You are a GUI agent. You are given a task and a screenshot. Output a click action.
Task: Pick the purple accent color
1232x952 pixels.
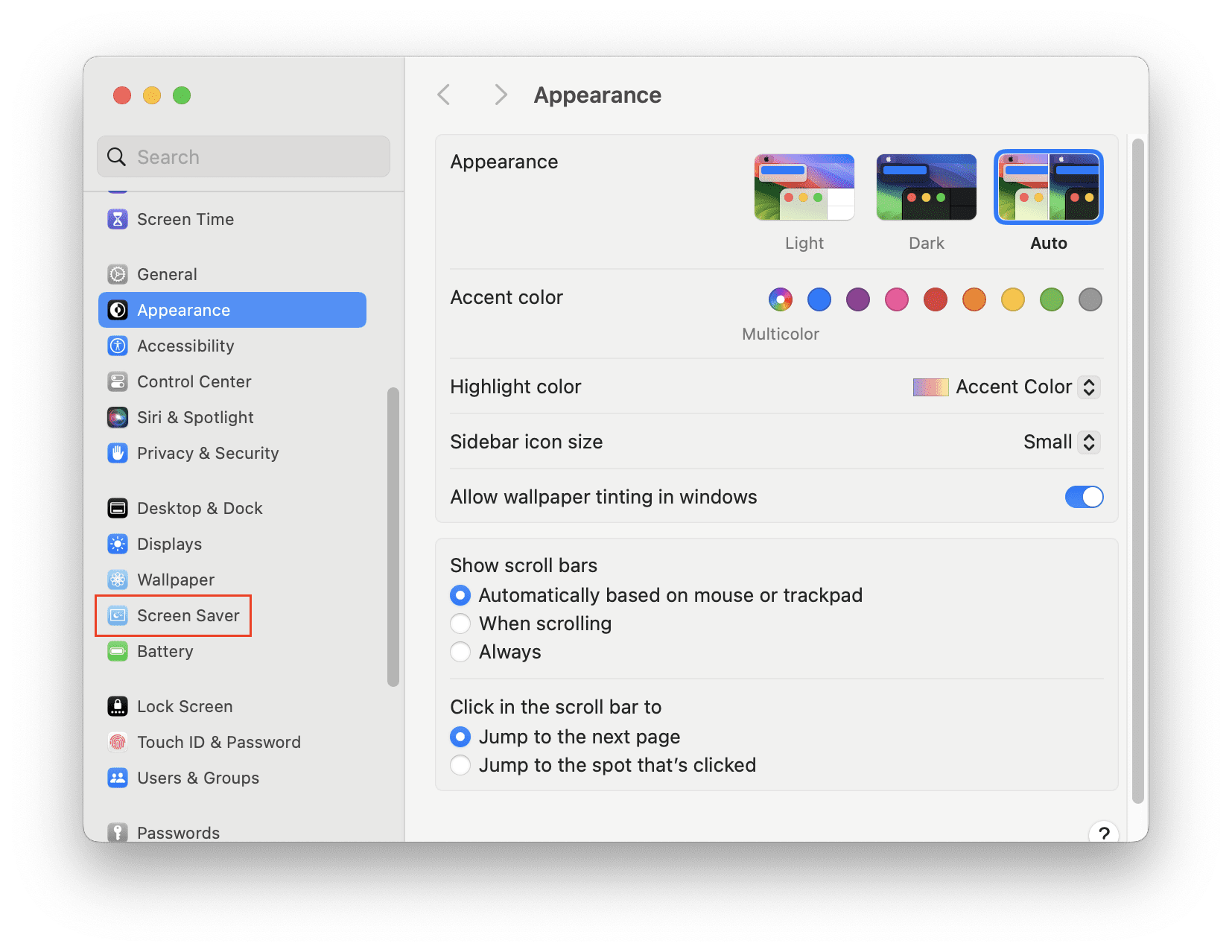(x=858, y=299)
